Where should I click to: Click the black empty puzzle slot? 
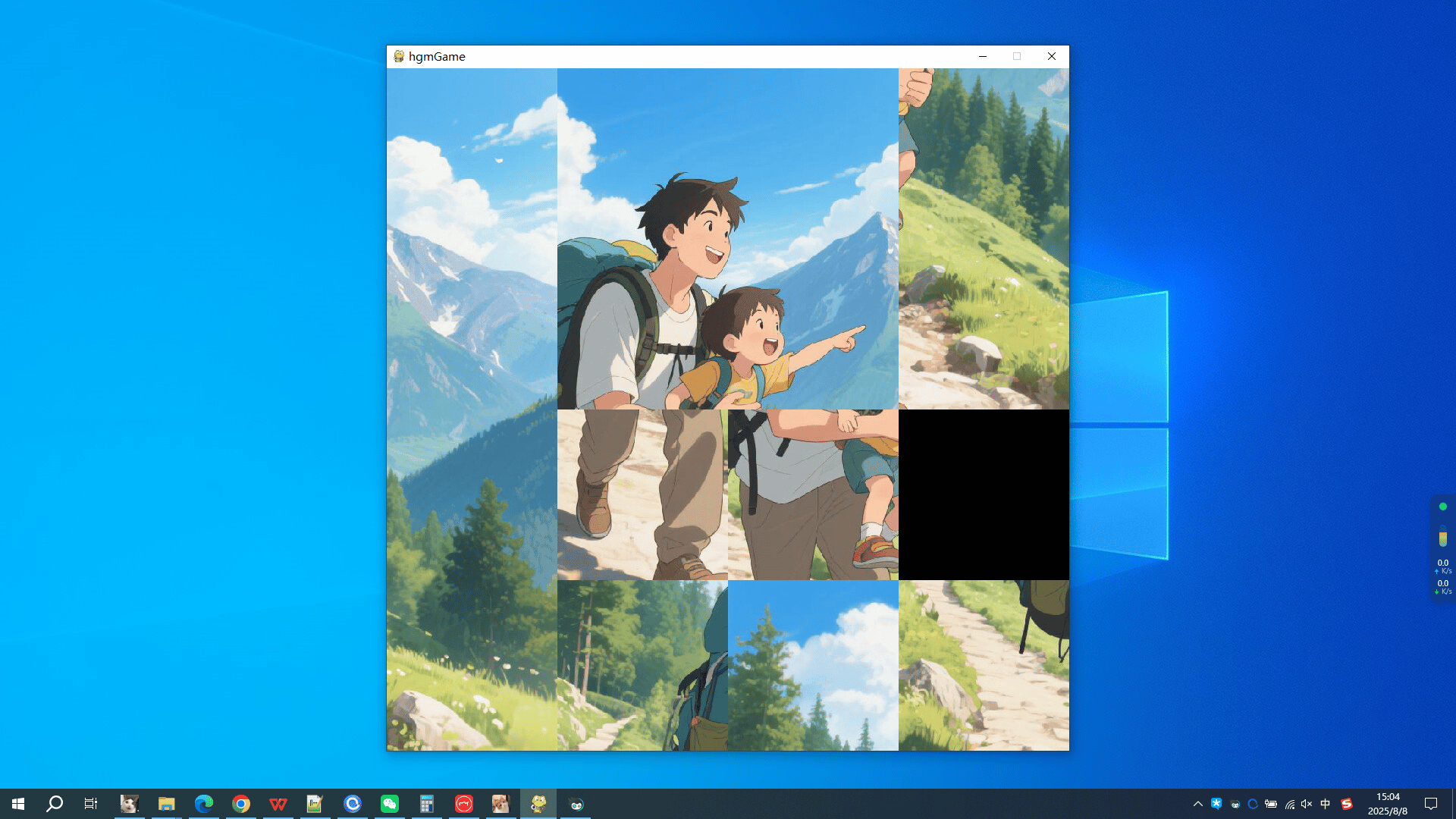tap(984, 494)
